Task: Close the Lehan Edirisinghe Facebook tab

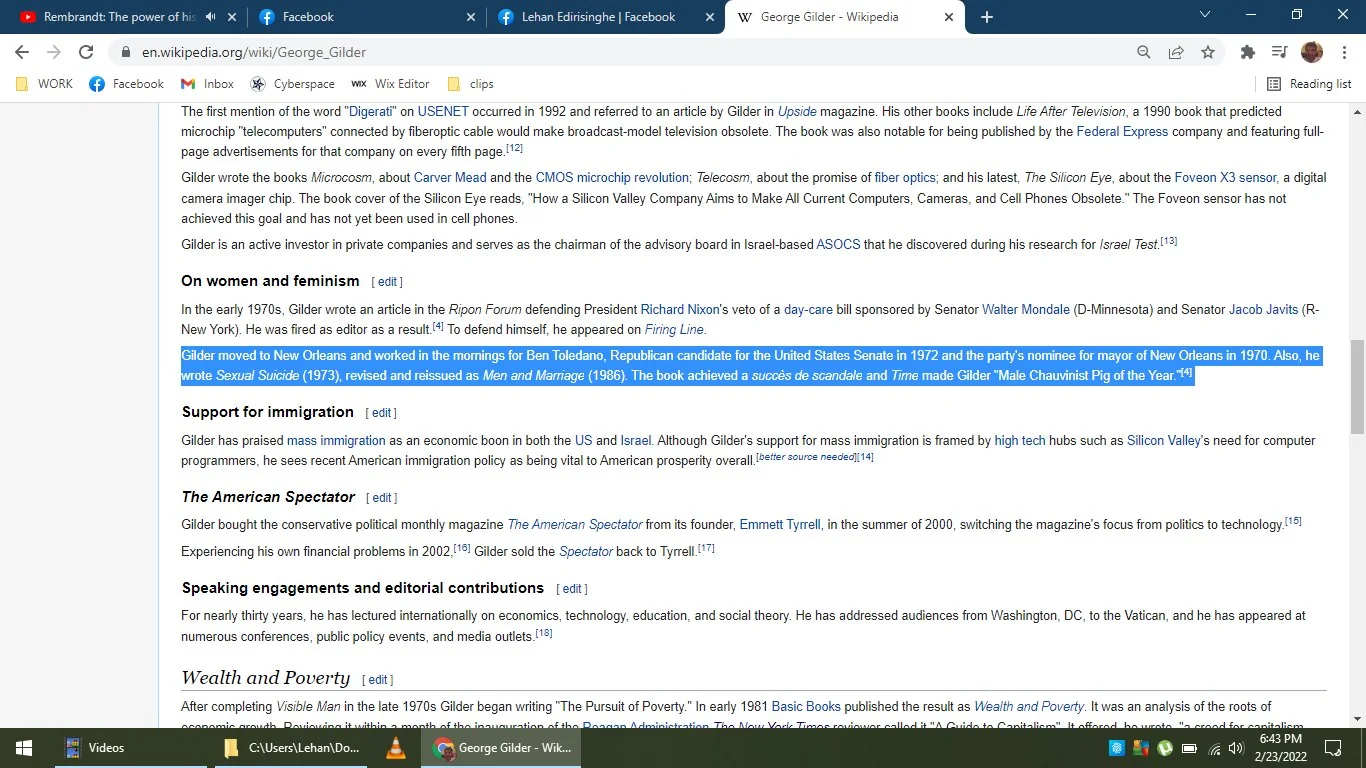Action: (x=710, y=17)
